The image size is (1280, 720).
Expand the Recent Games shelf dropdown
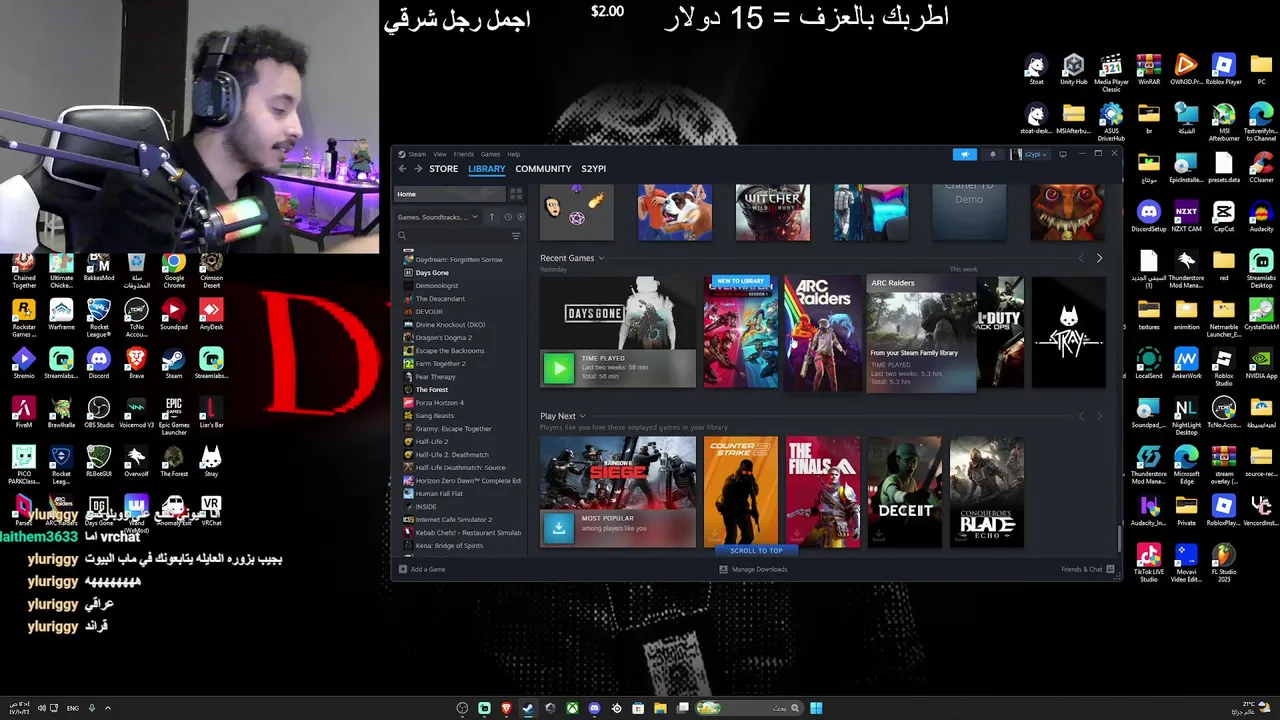coord(601,258)
